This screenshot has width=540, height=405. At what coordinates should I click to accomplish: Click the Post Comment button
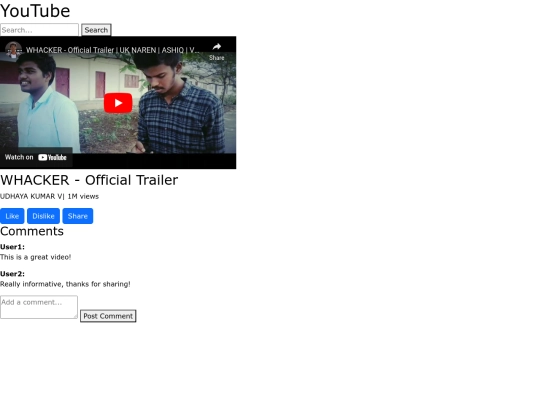tap(108, 316)
